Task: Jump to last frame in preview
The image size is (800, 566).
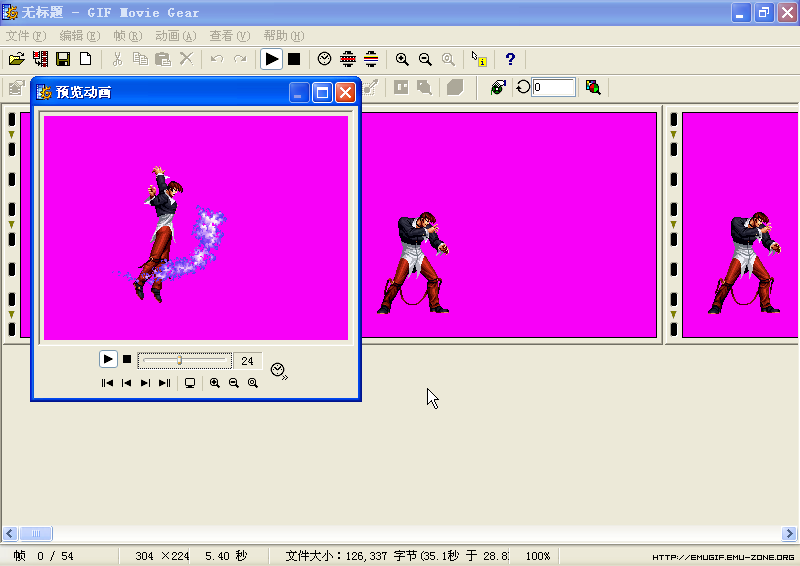Action: (x=164, y=383)
